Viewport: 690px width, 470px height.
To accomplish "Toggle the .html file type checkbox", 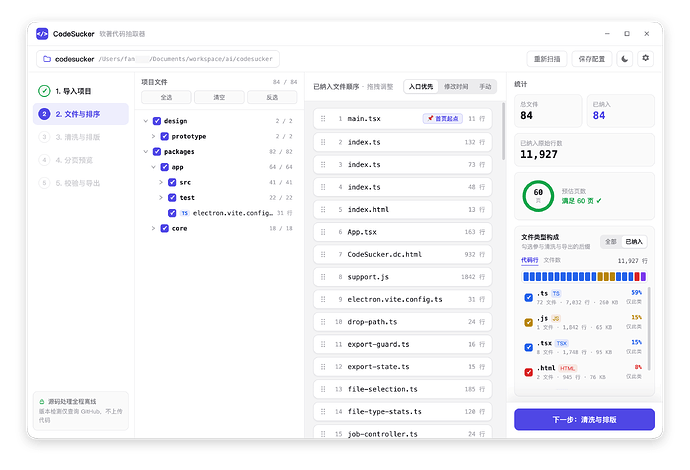I will pyautogui.click(x=529, y=372).
